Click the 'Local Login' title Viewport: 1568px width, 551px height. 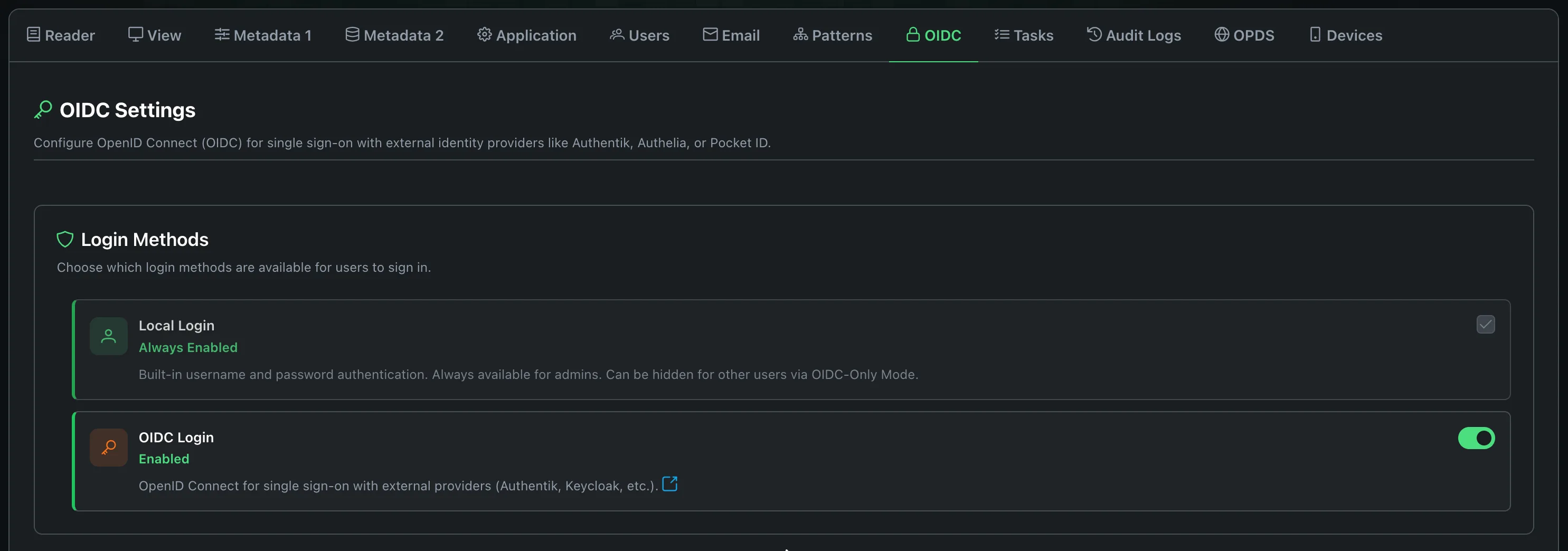pyautogui.click(x=176, y=325)
